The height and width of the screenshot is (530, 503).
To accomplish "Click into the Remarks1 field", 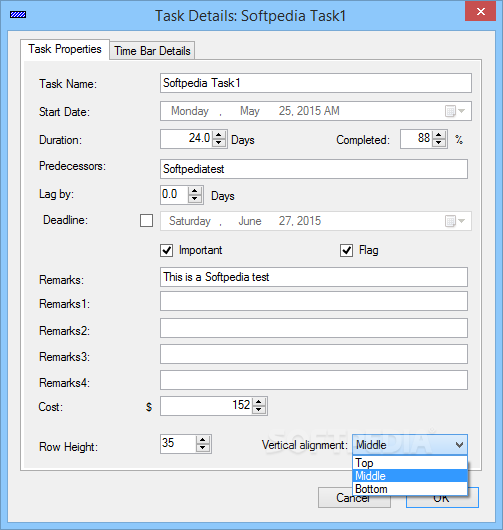I will (314, 302).
